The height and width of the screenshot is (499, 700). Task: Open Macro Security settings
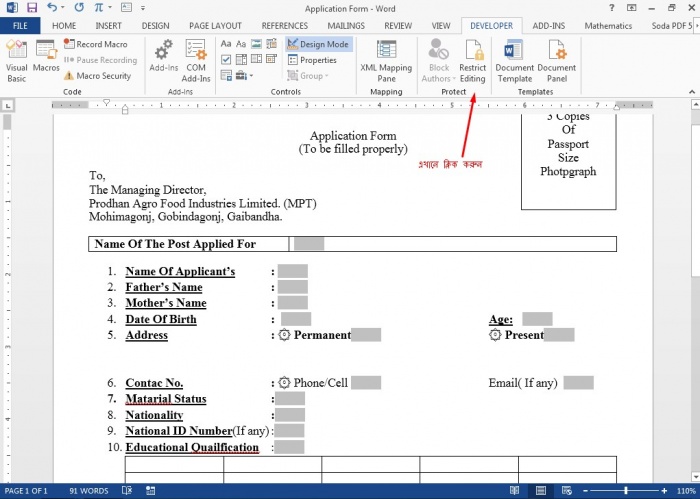pyautogui.click(x=97, y=76)
